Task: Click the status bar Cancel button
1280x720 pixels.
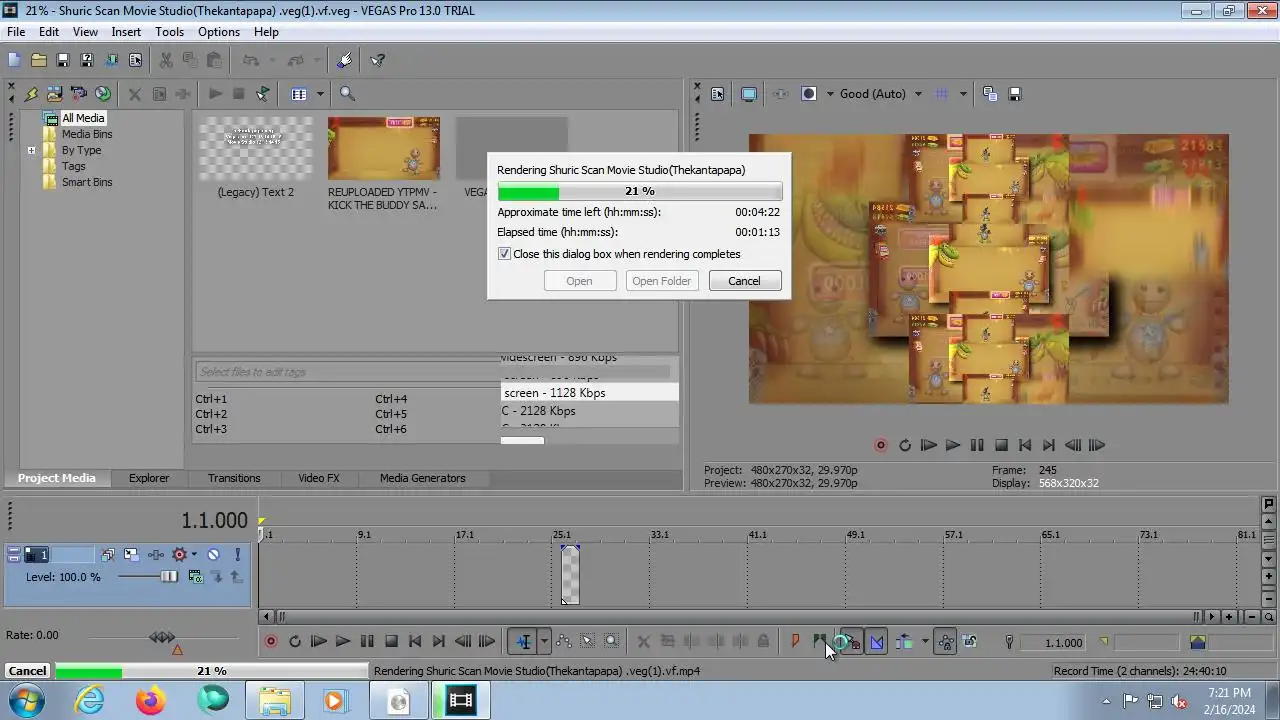Action: [27, 671]
